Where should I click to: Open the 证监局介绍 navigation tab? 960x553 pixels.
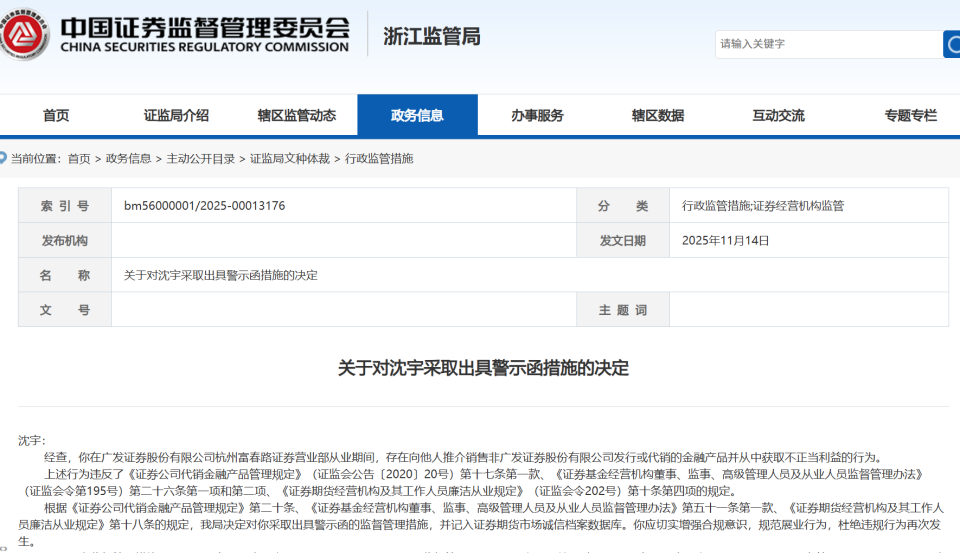point(176,115)
